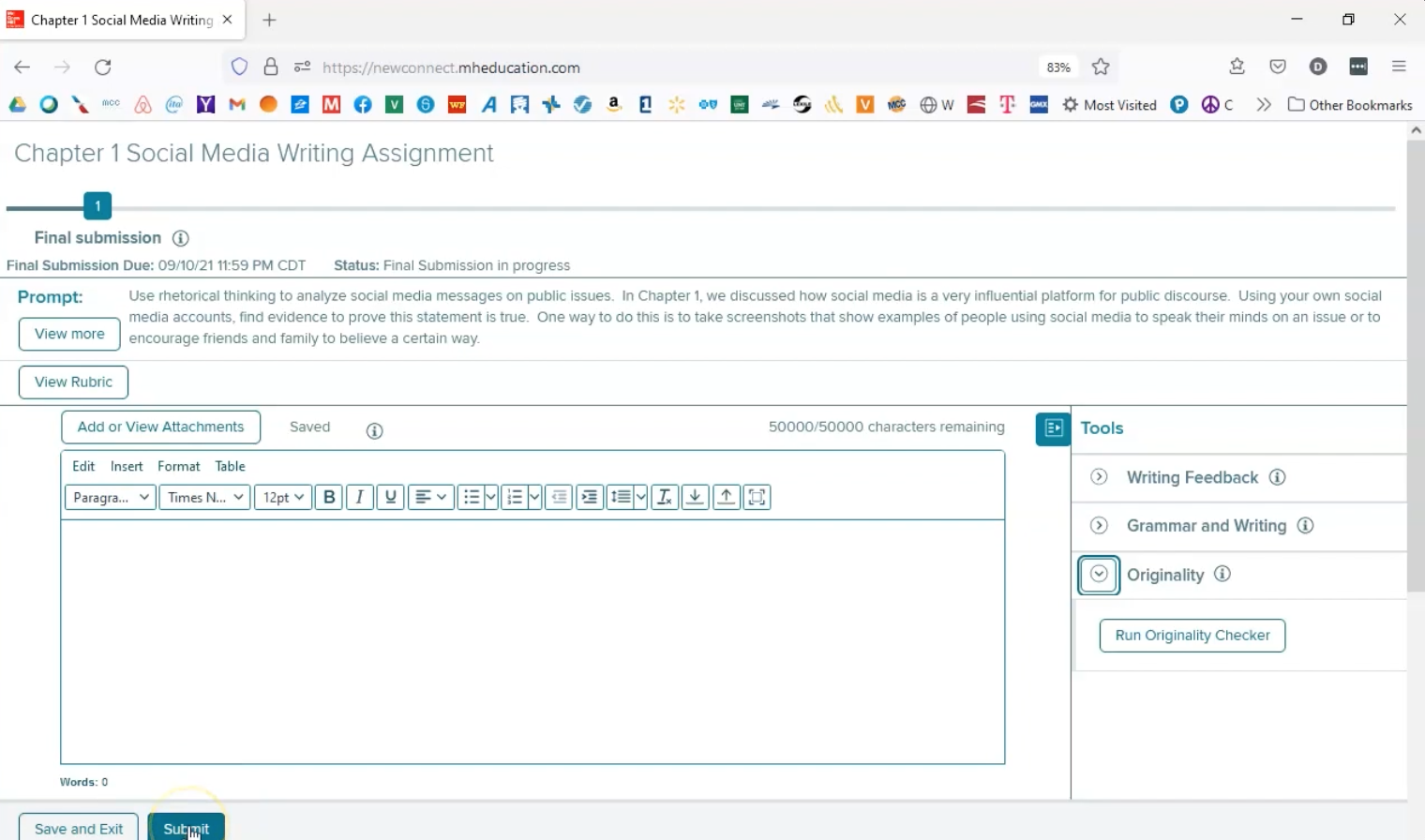This screenshot has width=1425, height=840.
Task: Collapse the Tools panel icon
Action: [x=1053, y=428]
